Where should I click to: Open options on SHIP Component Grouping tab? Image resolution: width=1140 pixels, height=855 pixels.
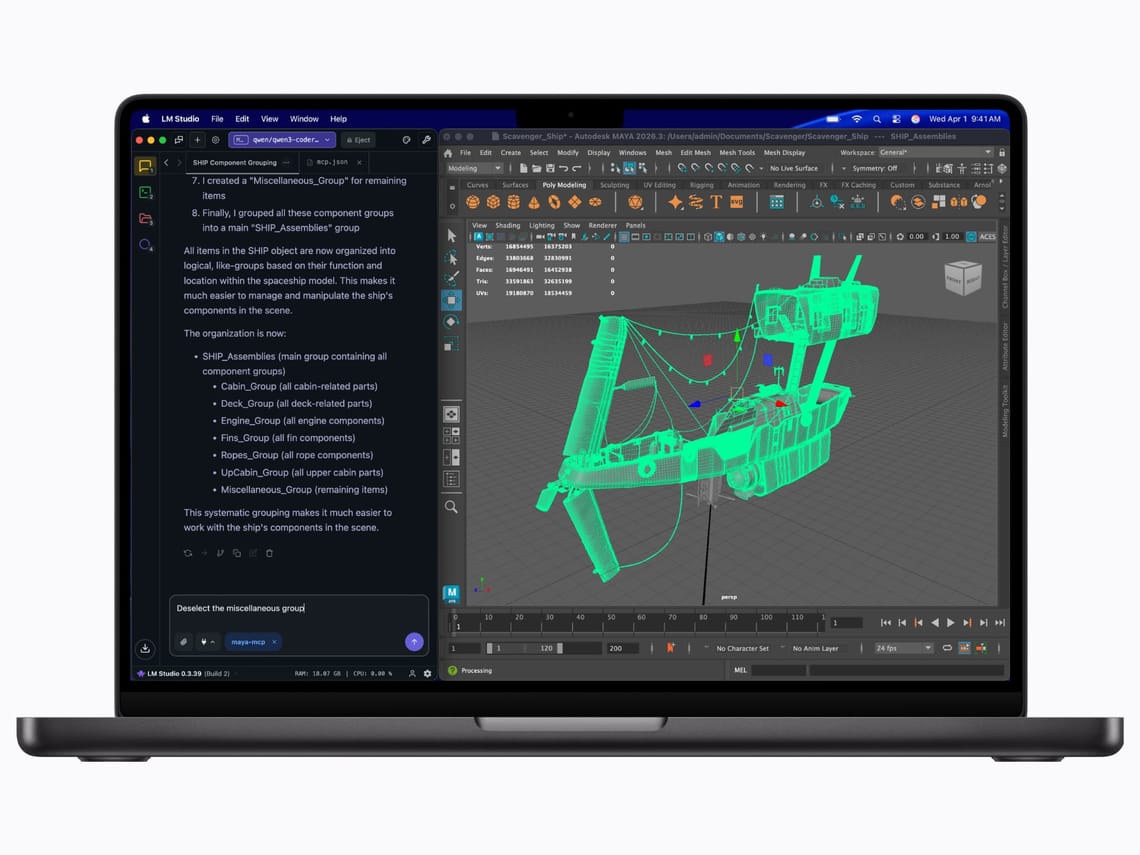(286, 162)
